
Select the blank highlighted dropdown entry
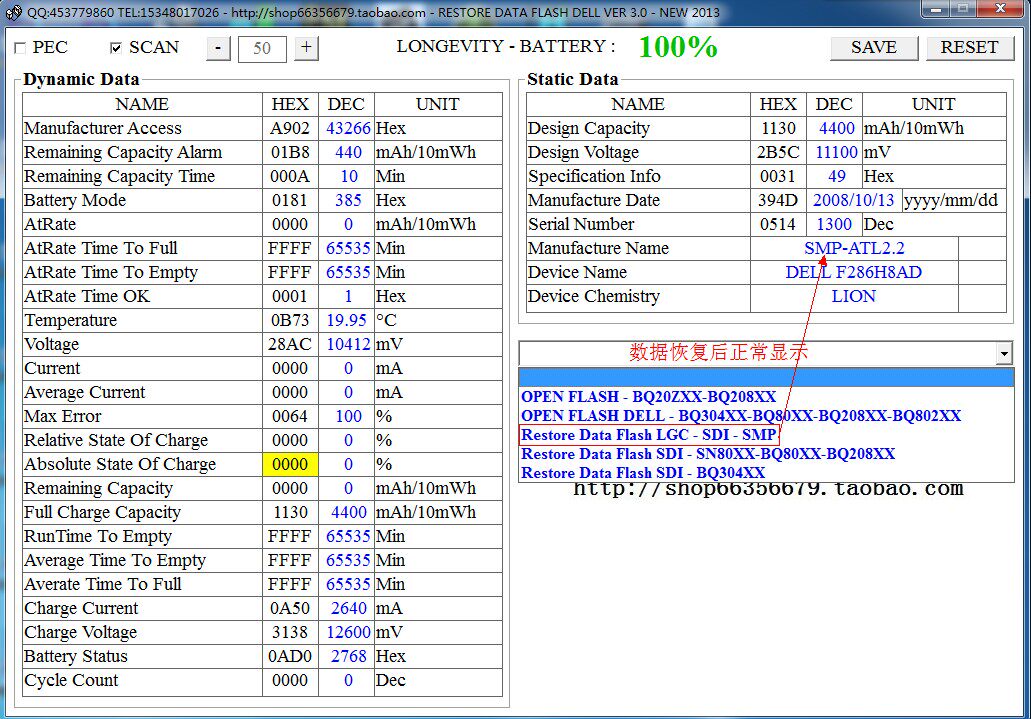(766, 378)
